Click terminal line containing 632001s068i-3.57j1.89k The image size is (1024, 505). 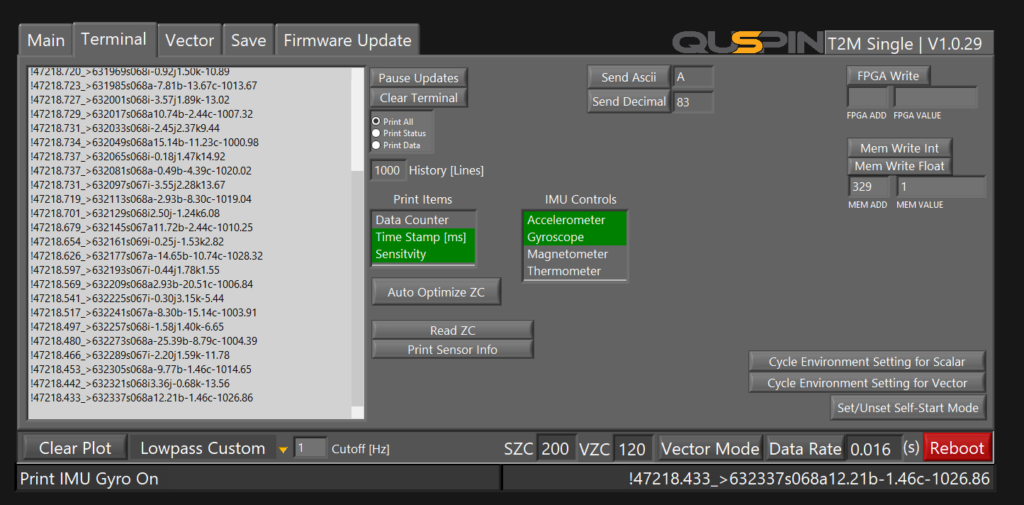[x=130, y=100]
